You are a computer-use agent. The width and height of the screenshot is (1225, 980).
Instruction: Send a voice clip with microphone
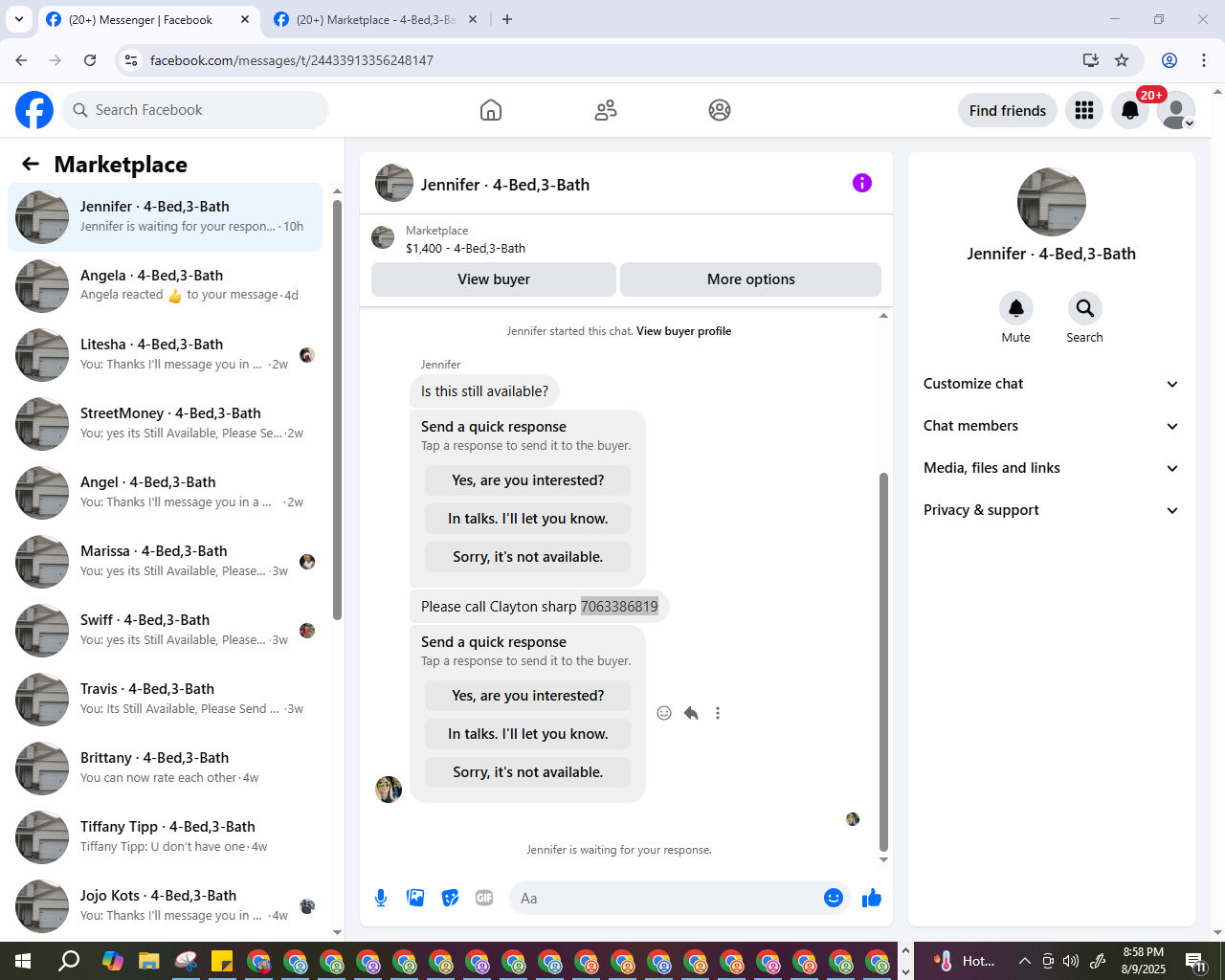pos(381,898)
